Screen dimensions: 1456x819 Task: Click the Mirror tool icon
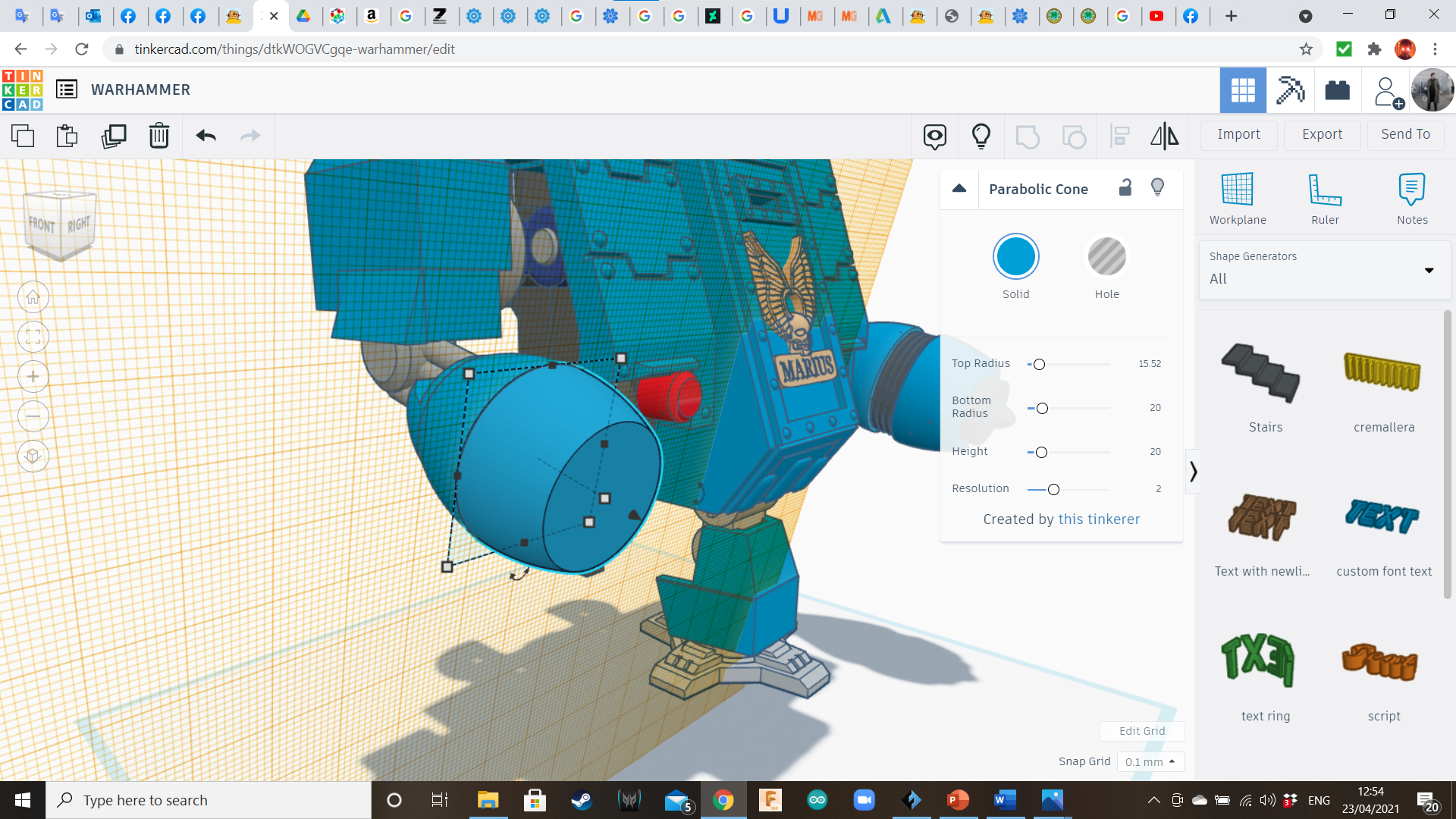pos(1164,136)
